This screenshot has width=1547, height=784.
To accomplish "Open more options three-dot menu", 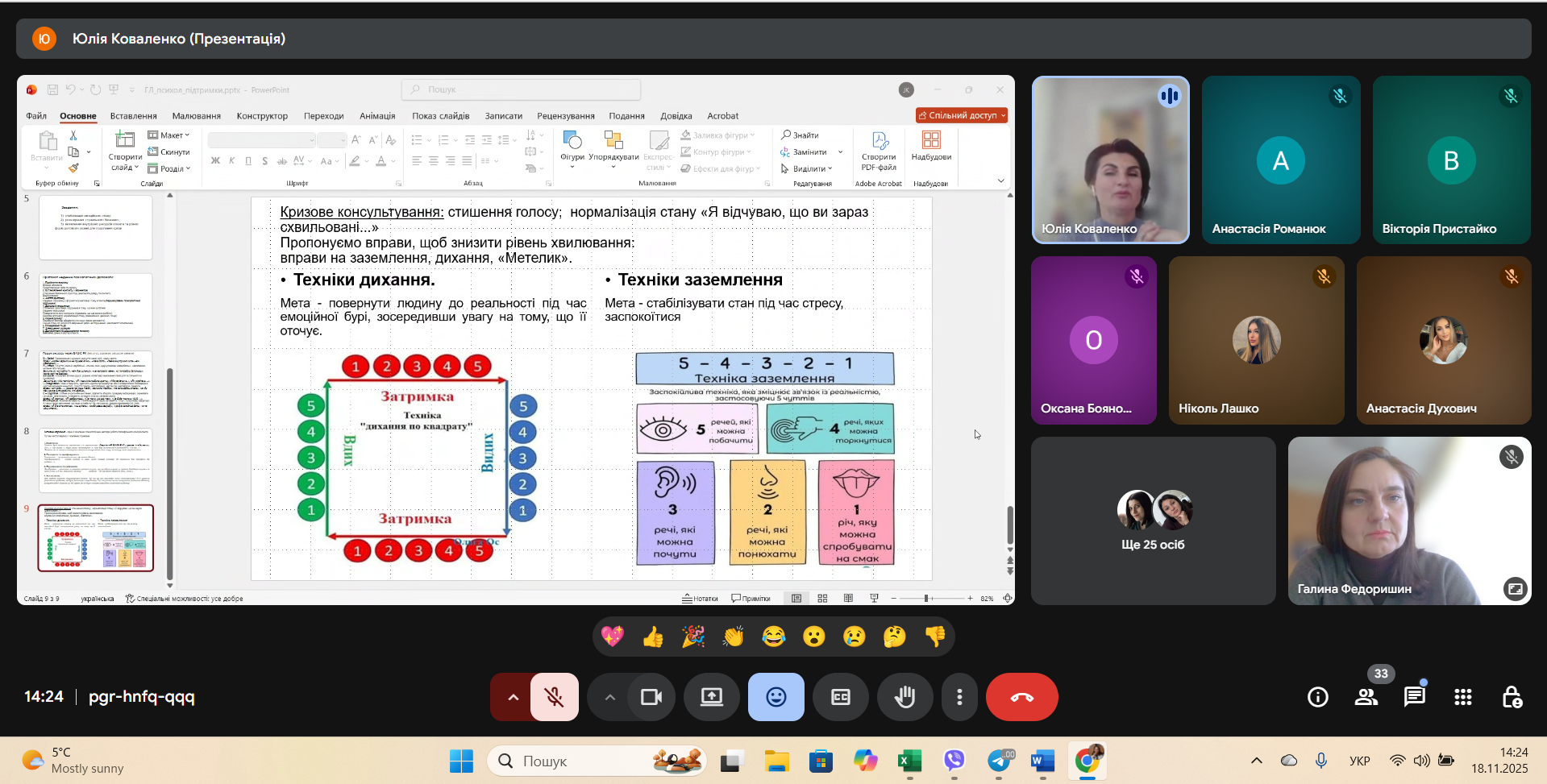I will tap(959, 697).
